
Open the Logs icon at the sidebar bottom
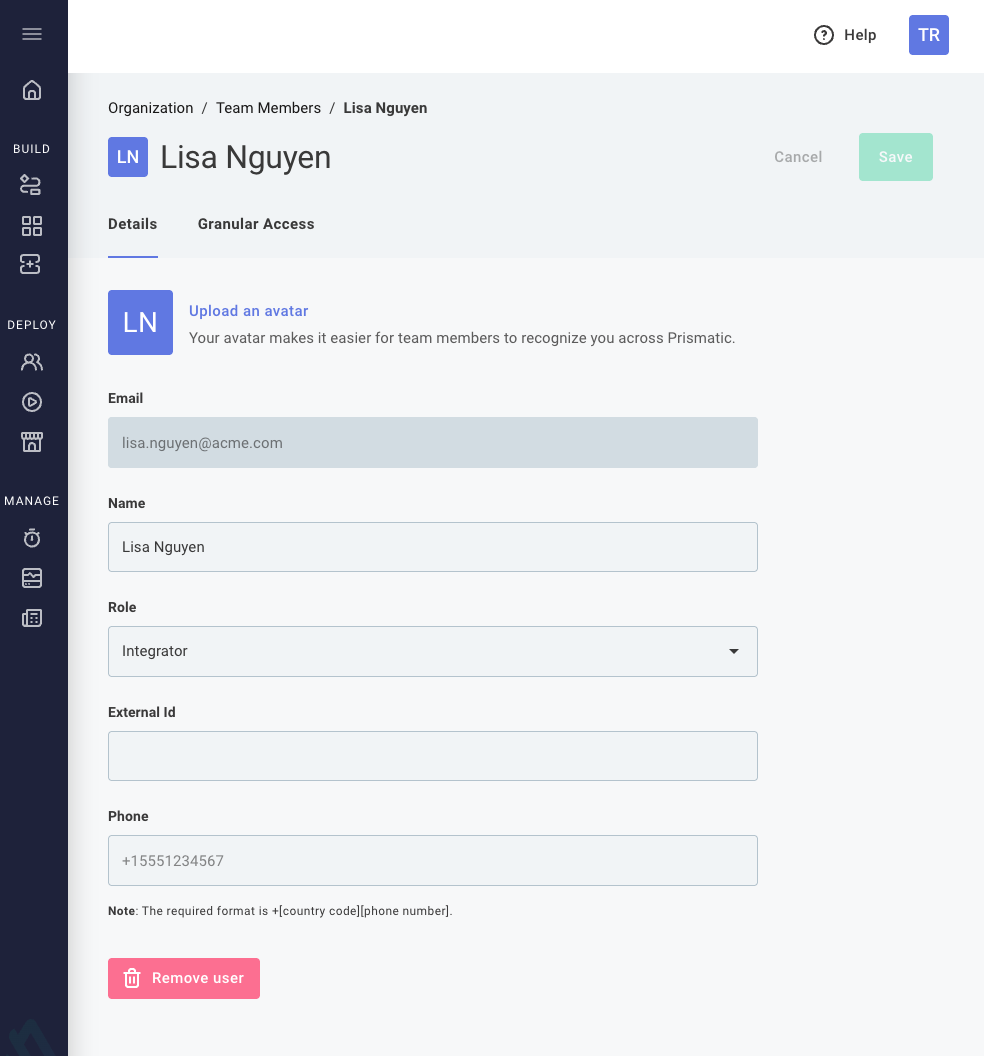32,618
